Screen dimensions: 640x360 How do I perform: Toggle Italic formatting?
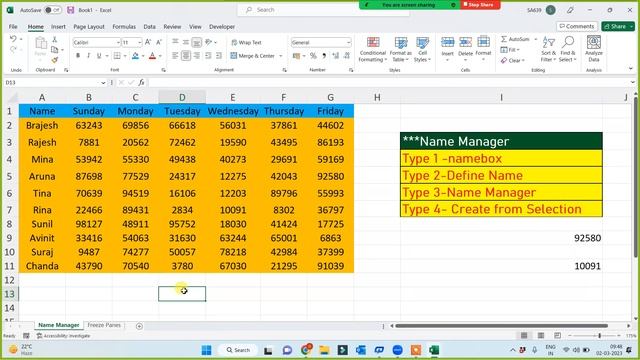click(88, 56)
